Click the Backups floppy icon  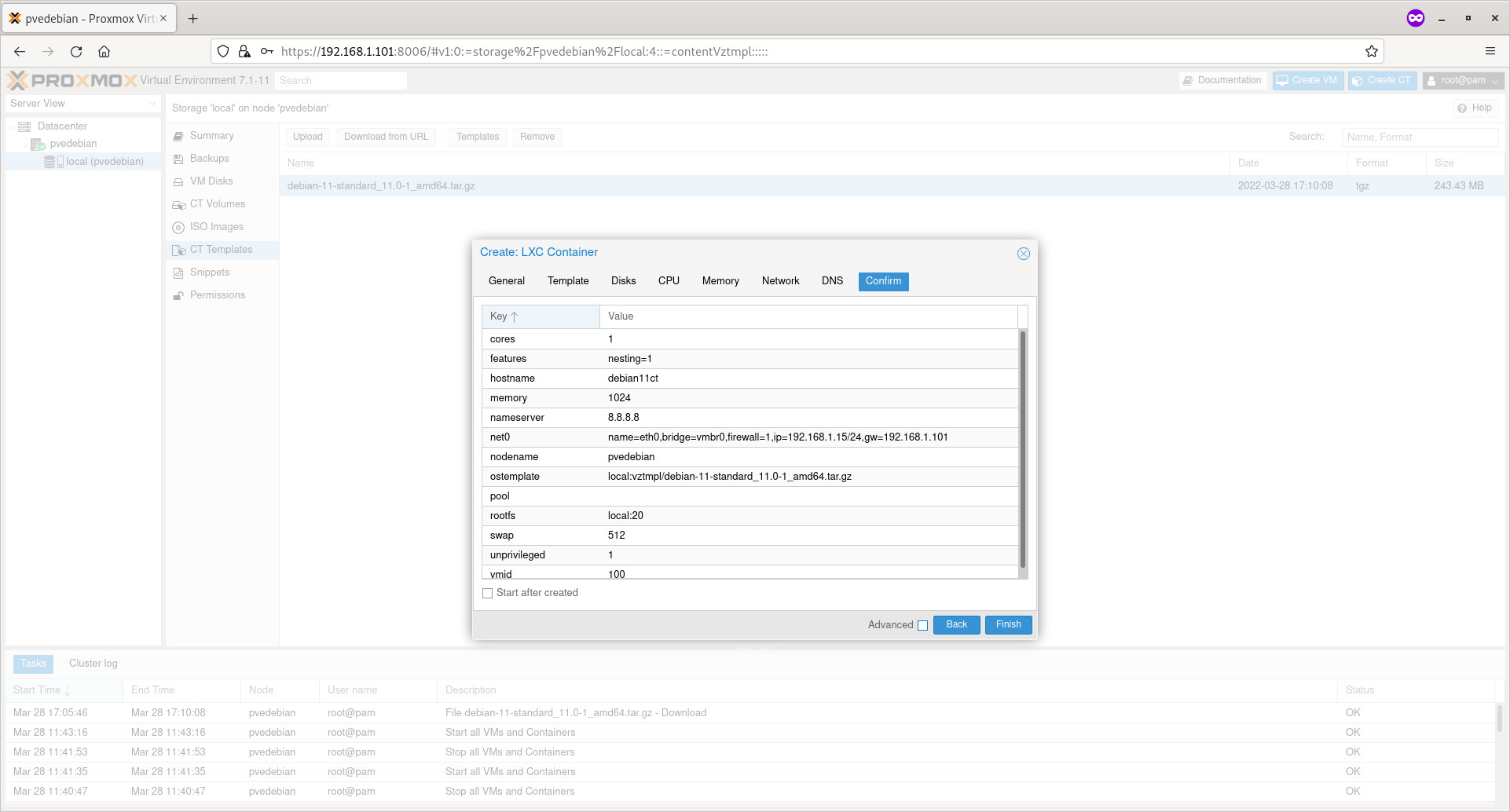pyautogui.click(x=178, y=159)
